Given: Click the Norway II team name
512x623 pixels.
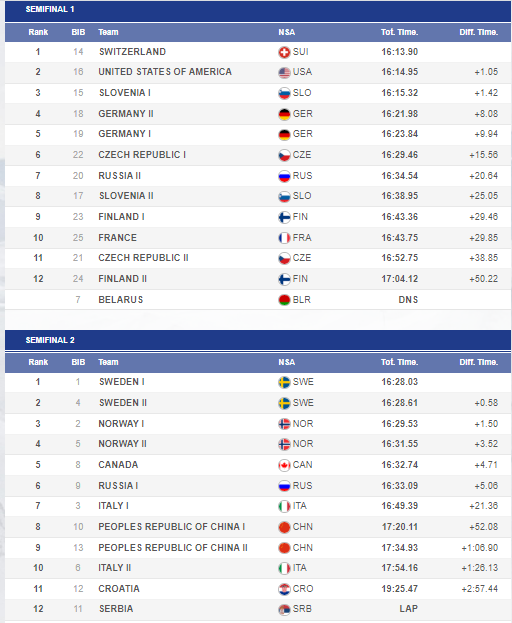Looking at the screenshot, I should pyautogui.click(x=122, y=444).
